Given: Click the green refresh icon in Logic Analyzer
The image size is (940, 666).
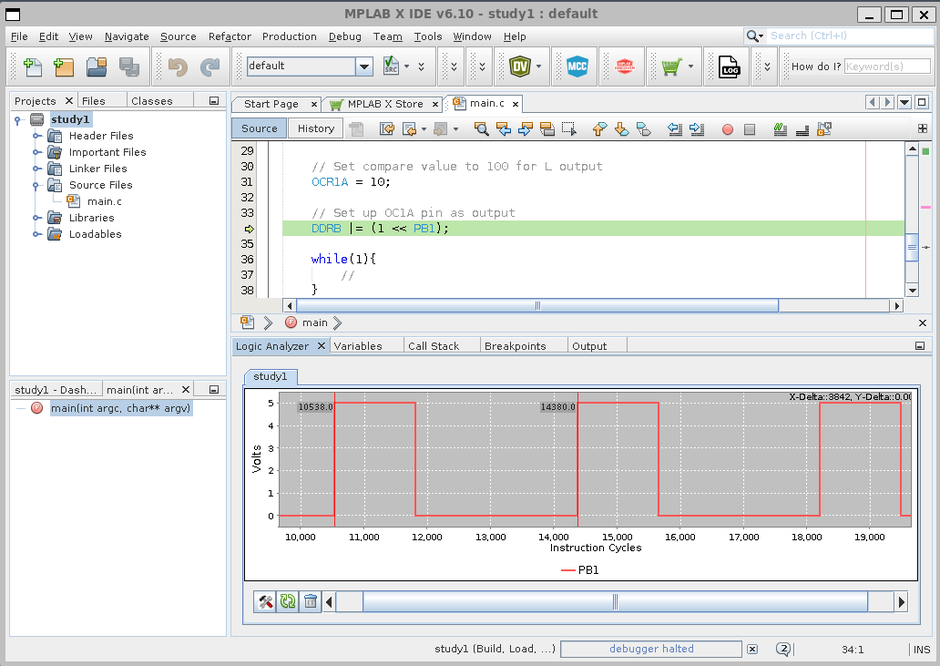Looking at the screenshot, I should [288, 601].
